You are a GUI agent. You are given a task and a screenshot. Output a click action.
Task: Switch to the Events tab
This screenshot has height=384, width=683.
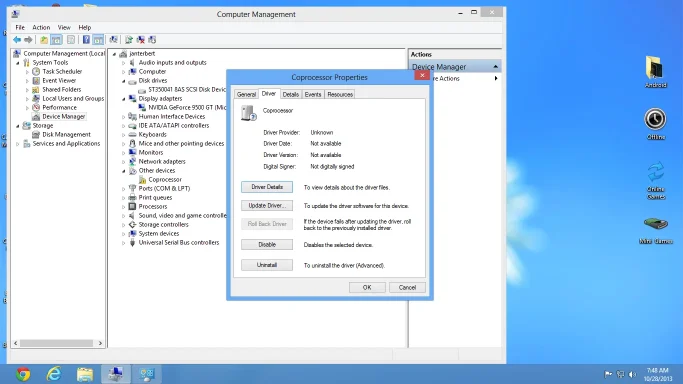click(x=313, y=94)
